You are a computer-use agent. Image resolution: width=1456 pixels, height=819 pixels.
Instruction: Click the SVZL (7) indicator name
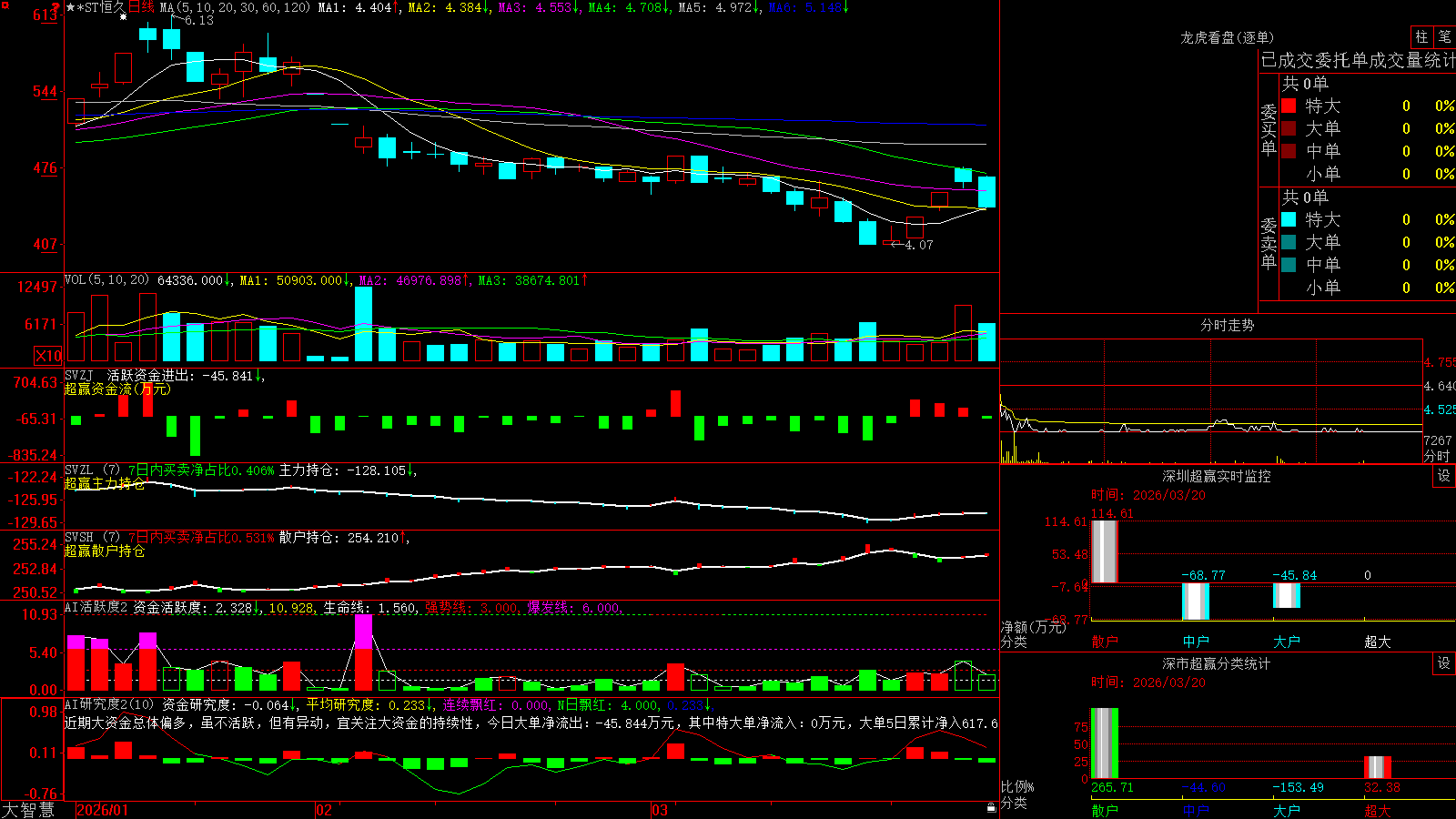(92, 470)
